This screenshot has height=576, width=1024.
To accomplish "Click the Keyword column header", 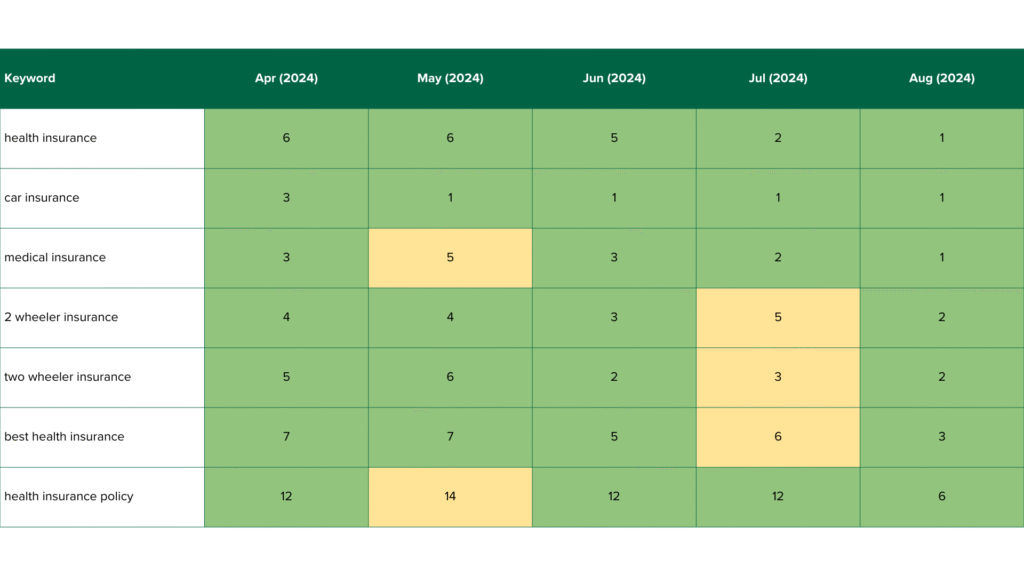I will click(x=30, y=78).
